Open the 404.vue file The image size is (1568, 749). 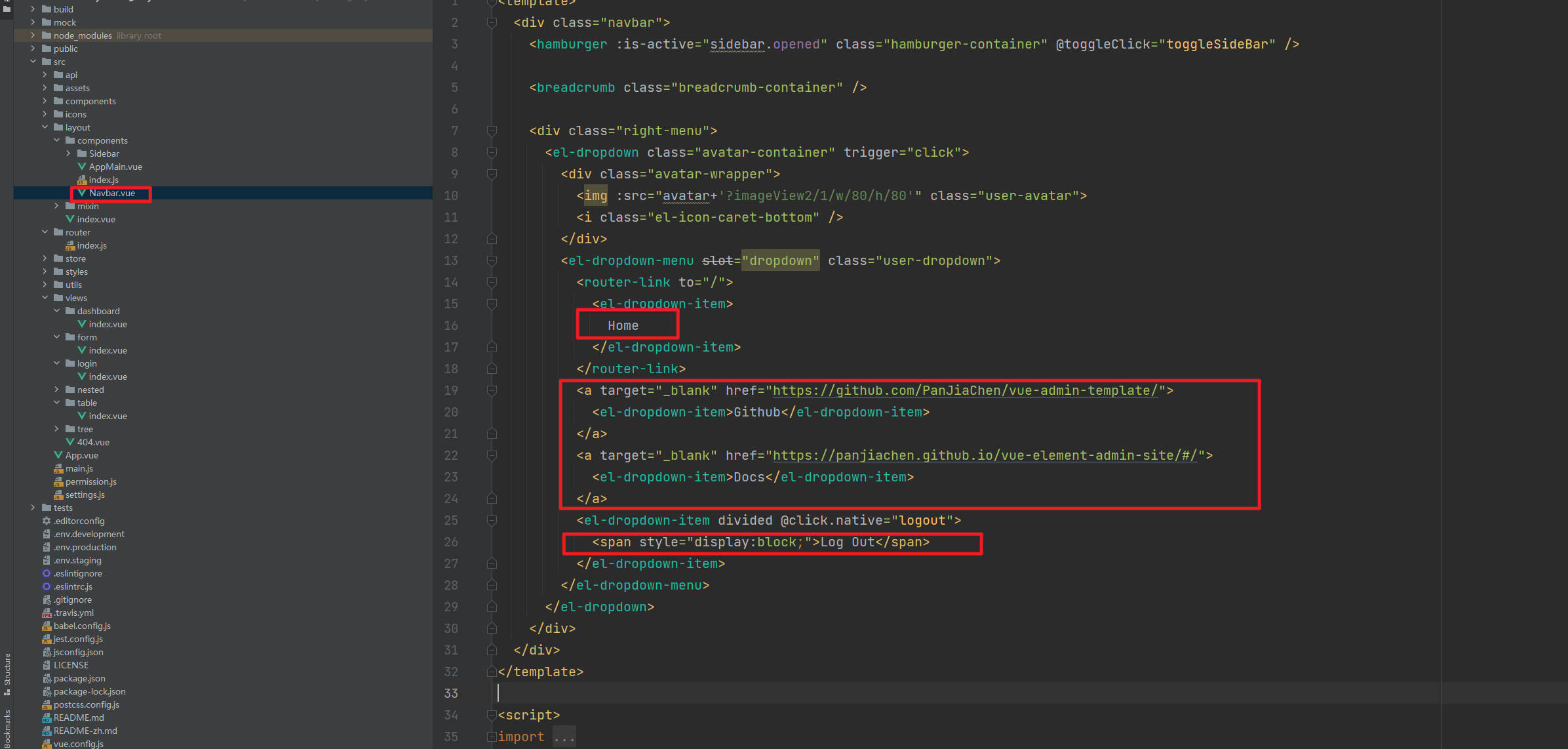point(93,442)
